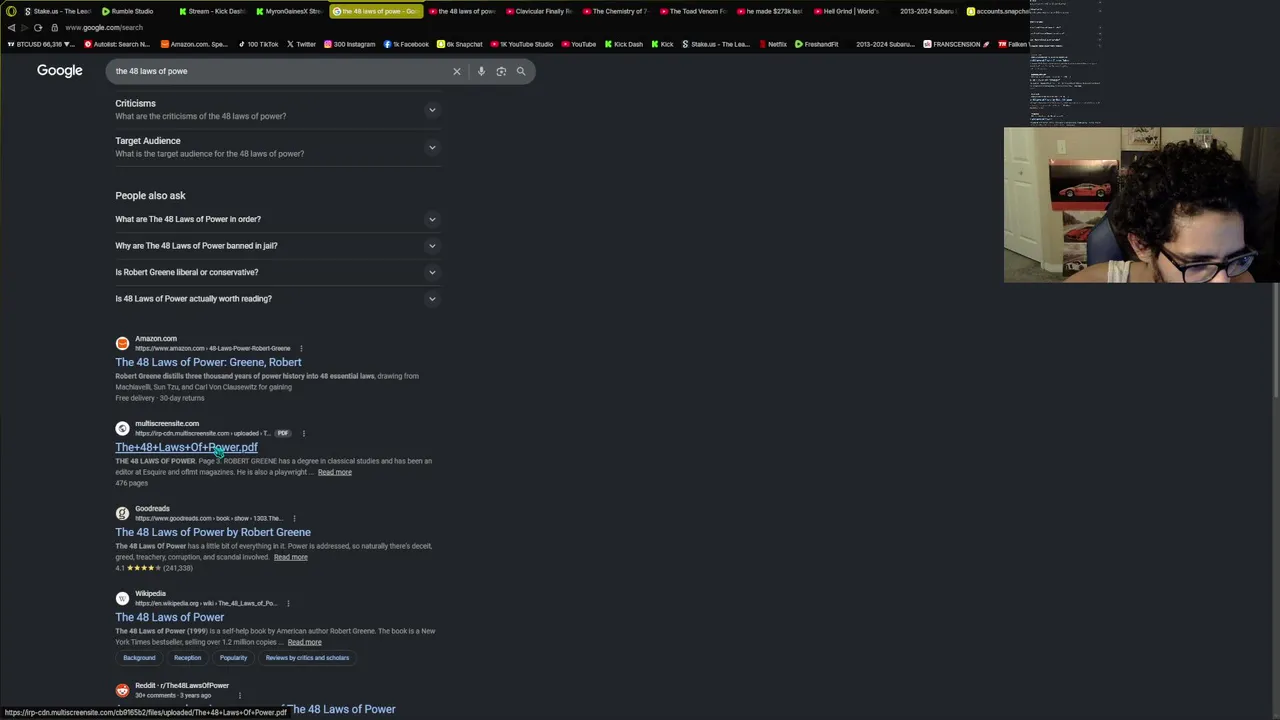Screen dimensions: 1280x720
Task: Select the Background chip under Wikipedia
Action: click(x=139, y=658)
